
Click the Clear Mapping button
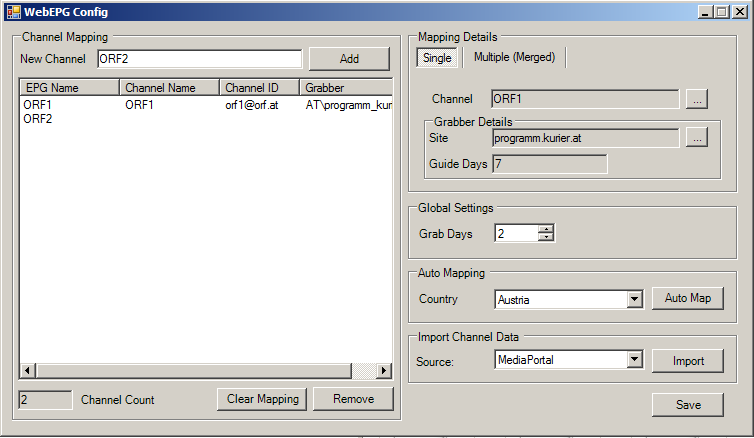coord(262,399)
